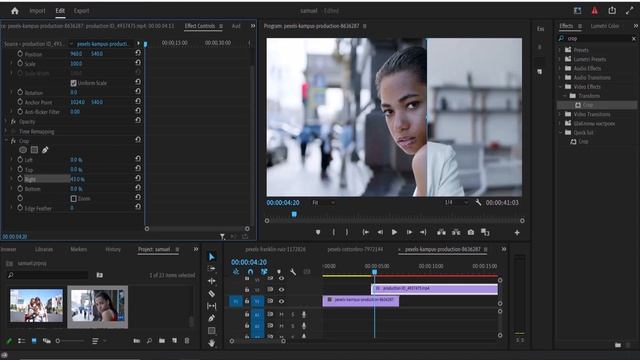640x360 pixels.
Task: Clear the Effects search field
Action: (x=633, y=38)
